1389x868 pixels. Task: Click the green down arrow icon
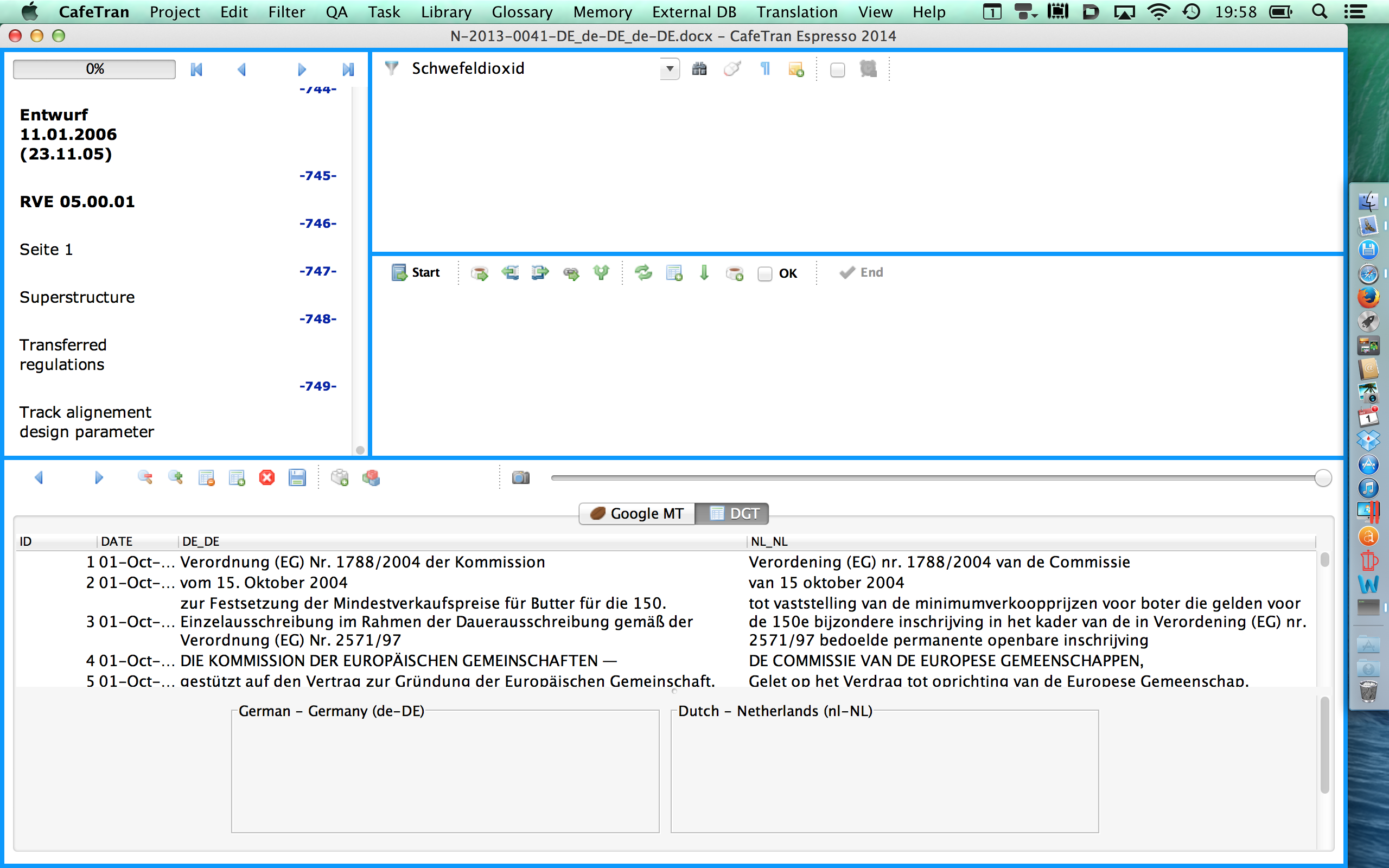704,273
